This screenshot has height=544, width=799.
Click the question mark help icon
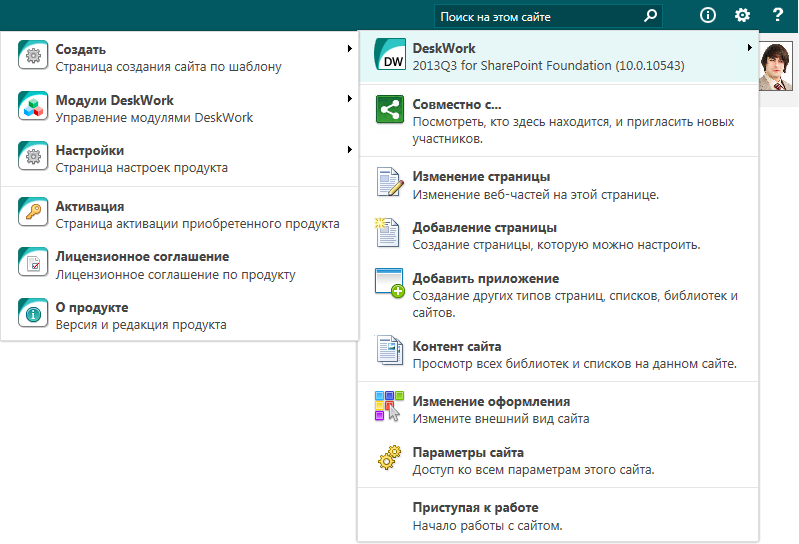tap(778, 15)
